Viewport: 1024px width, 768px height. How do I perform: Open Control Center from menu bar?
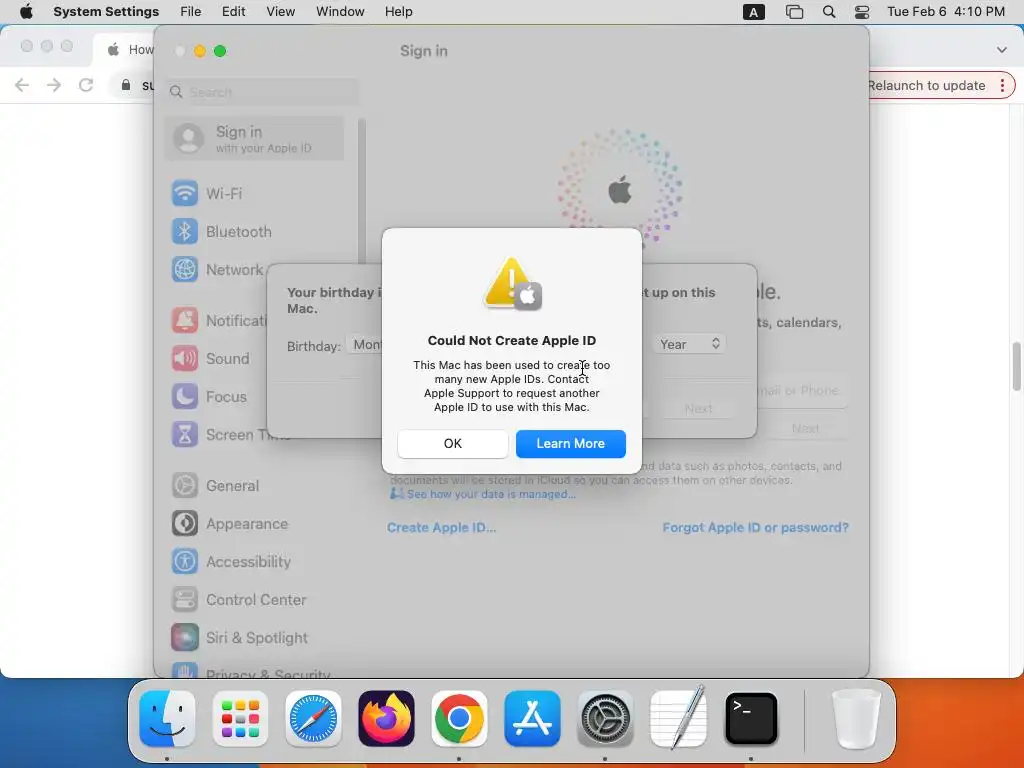tap(862, 12)
